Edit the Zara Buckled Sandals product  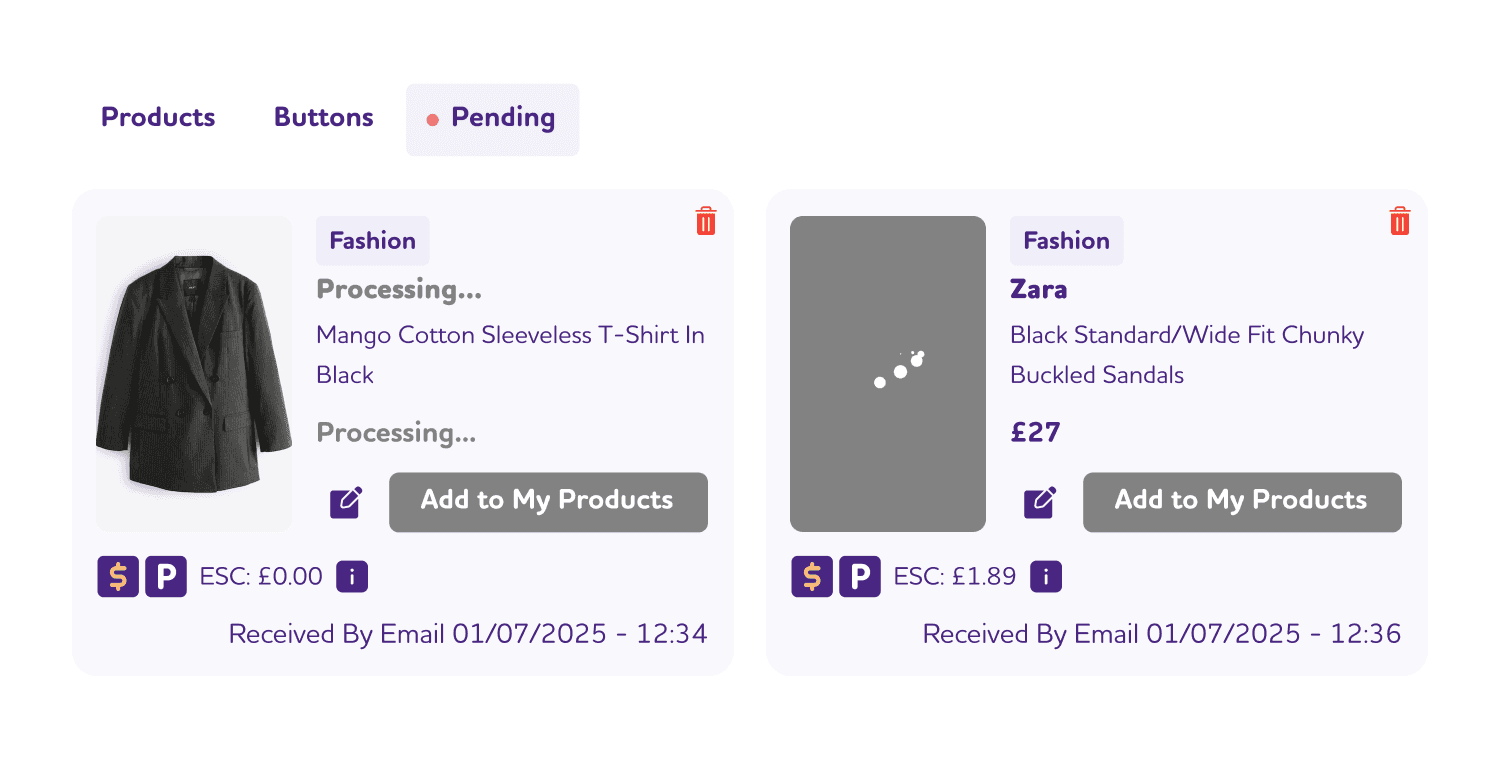1040,502
